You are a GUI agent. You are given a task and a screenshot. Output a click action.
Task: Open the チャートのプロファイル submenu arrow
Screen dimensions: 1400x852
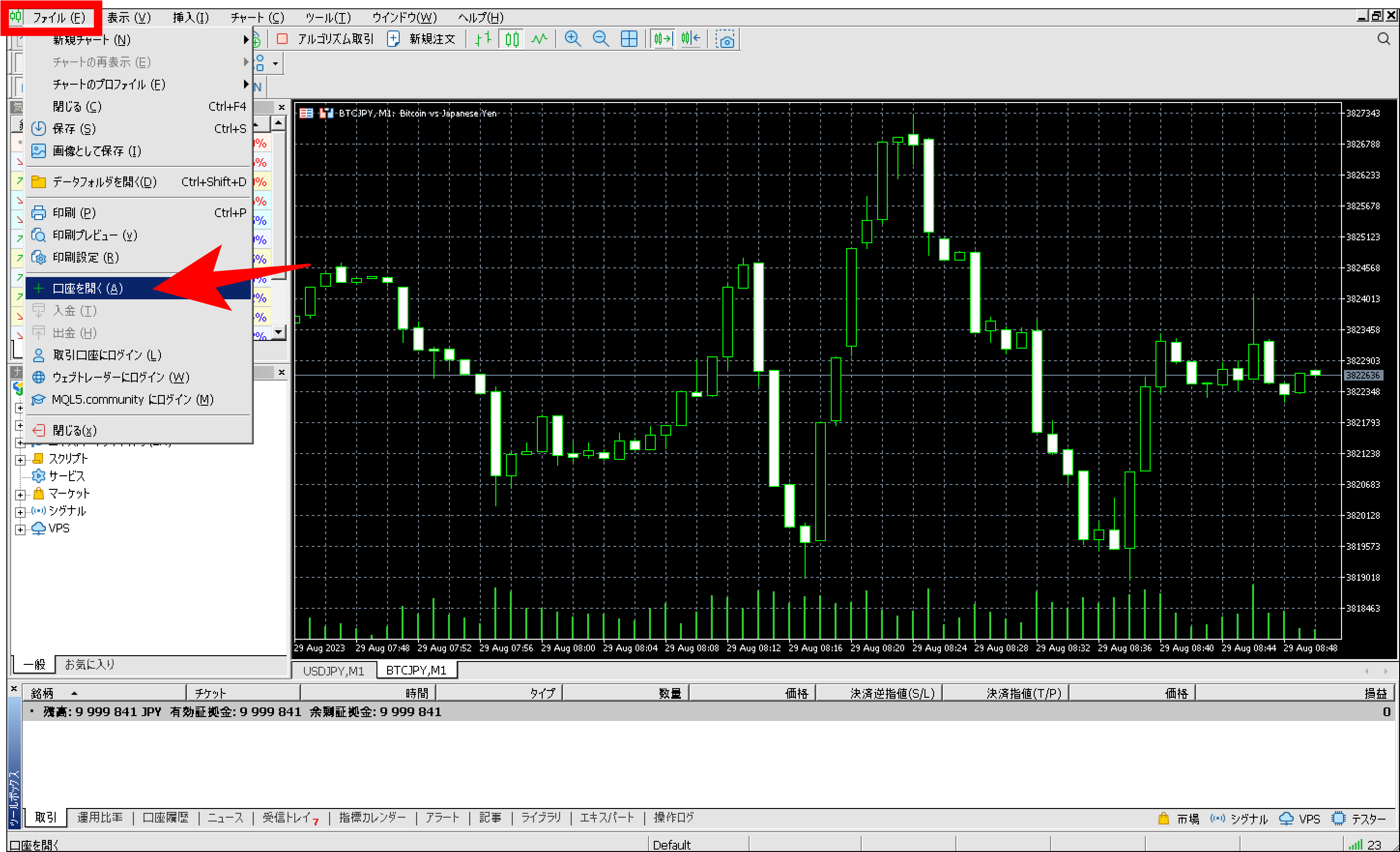(x=246, y=84)
